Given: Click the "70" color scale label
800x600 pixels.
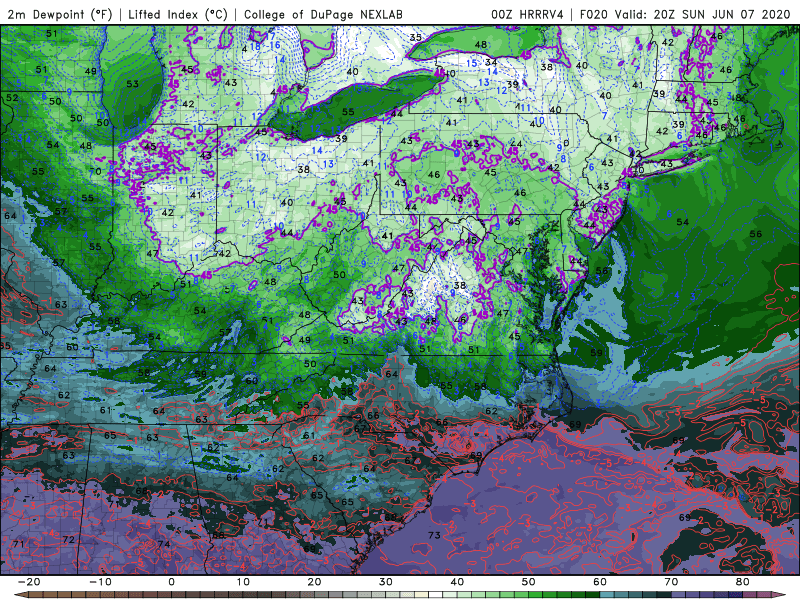Looking at the screenshot, I should tap(671, 582).
